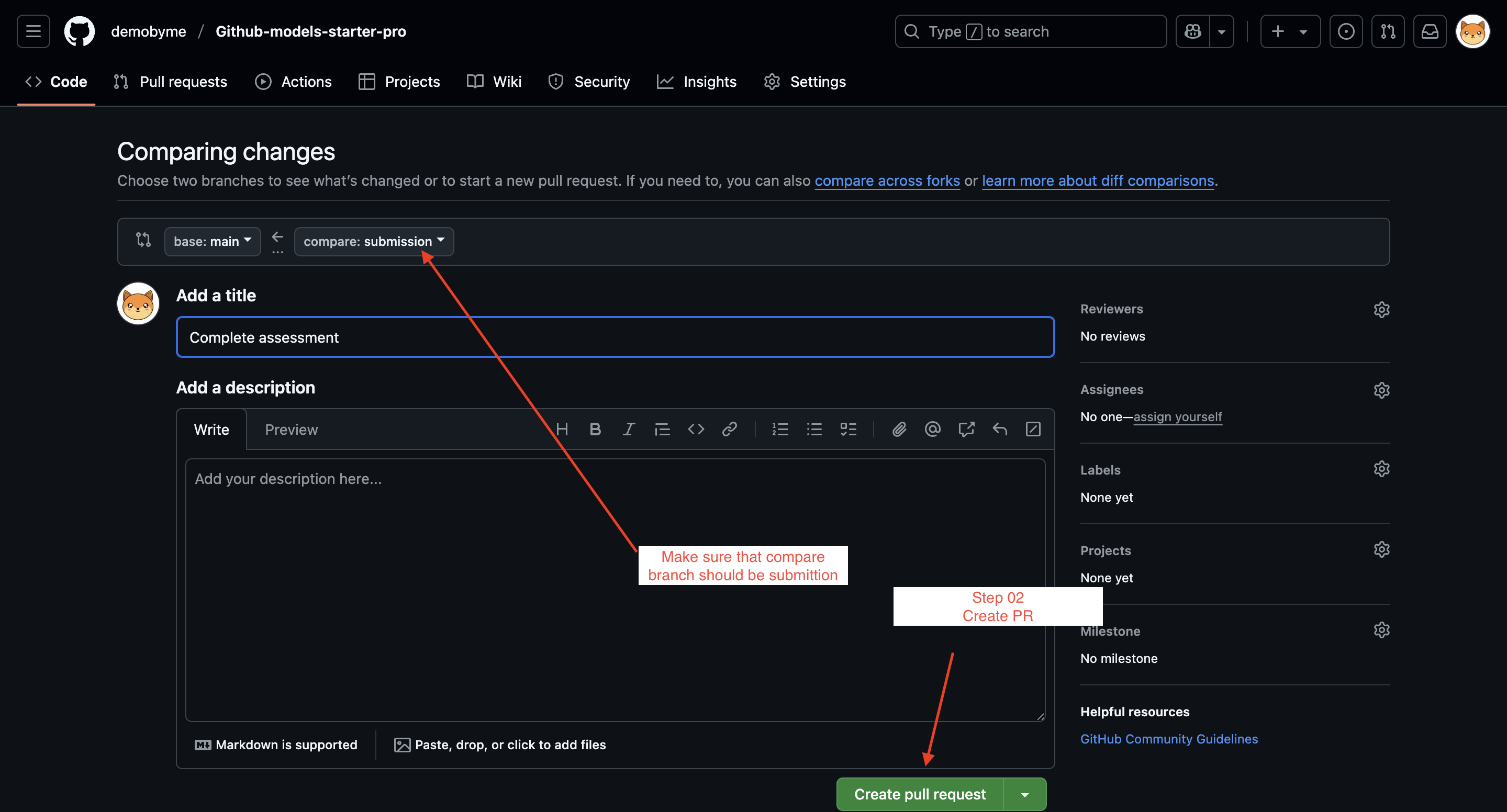Open the Issues icon in header
This screenshot has width=1507, height=812.
[1346, 31]
